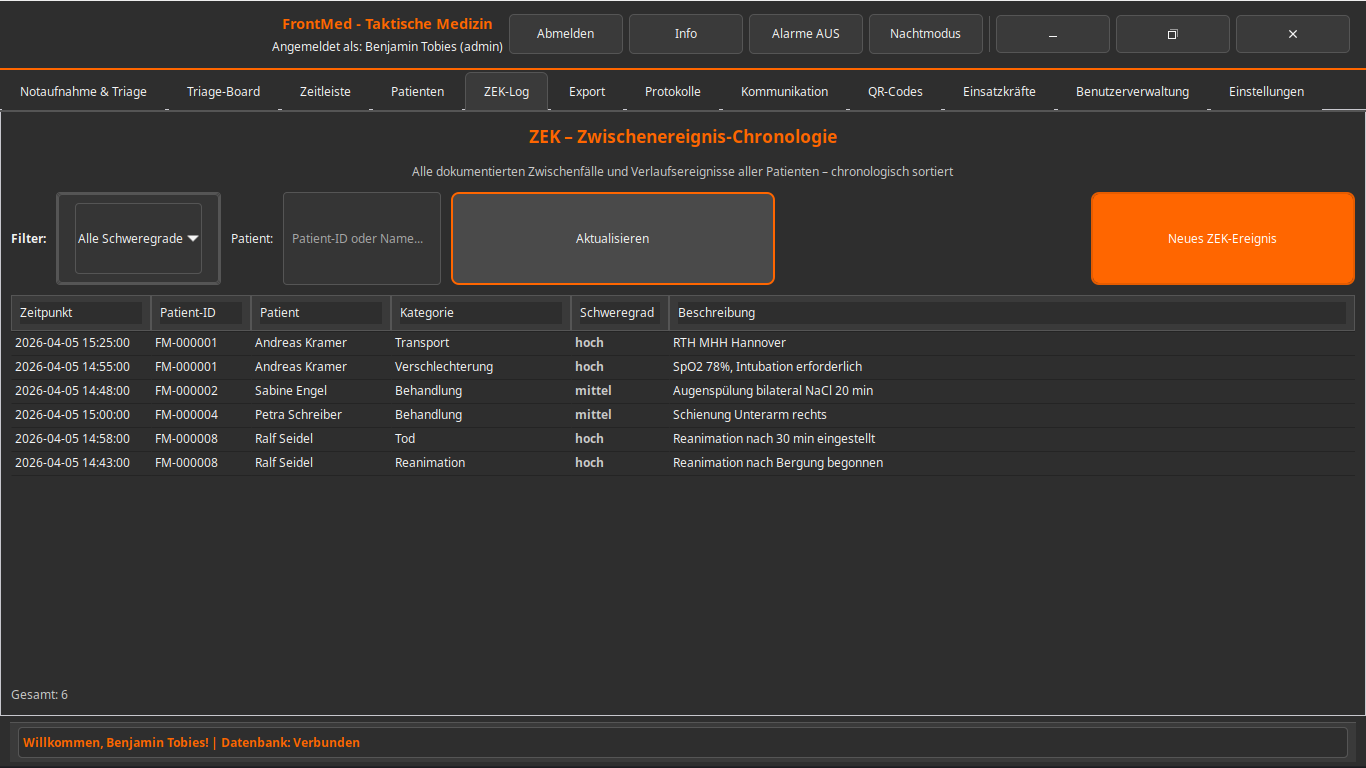
Task: Click the Abmelden logout button
Action: tap(565, 34)
